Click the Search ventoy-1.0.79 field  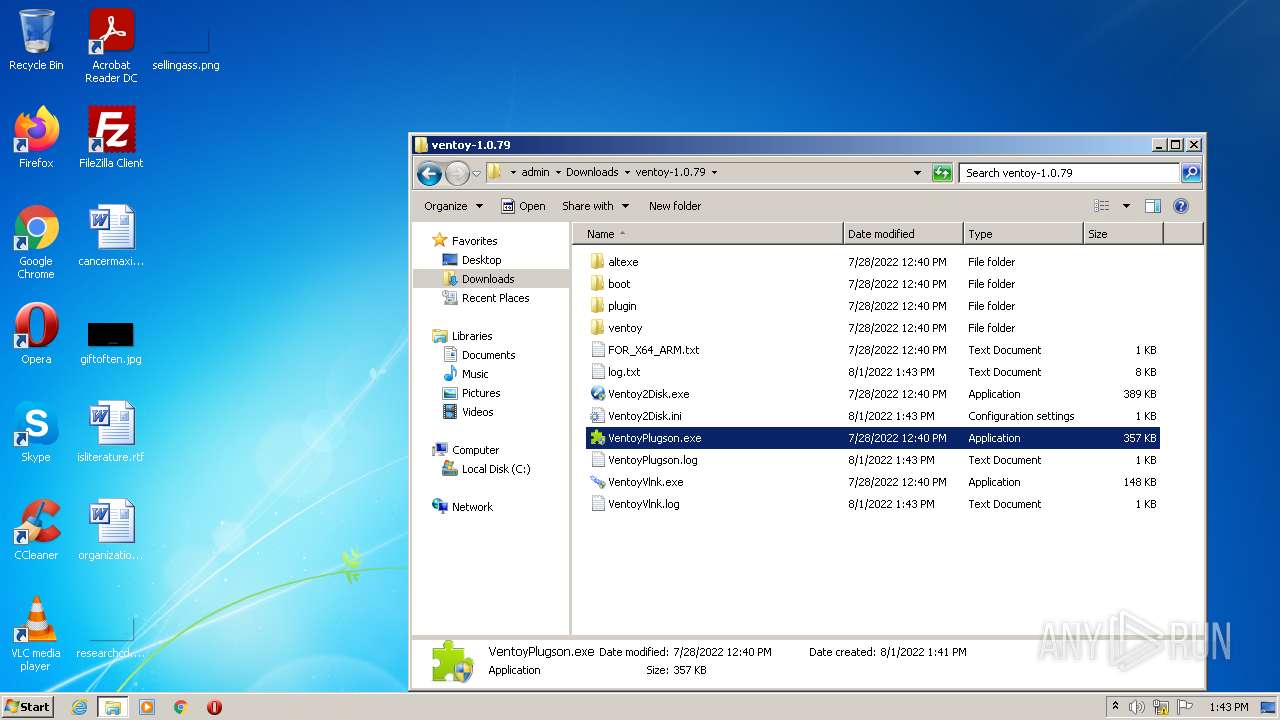(1069, 173)
